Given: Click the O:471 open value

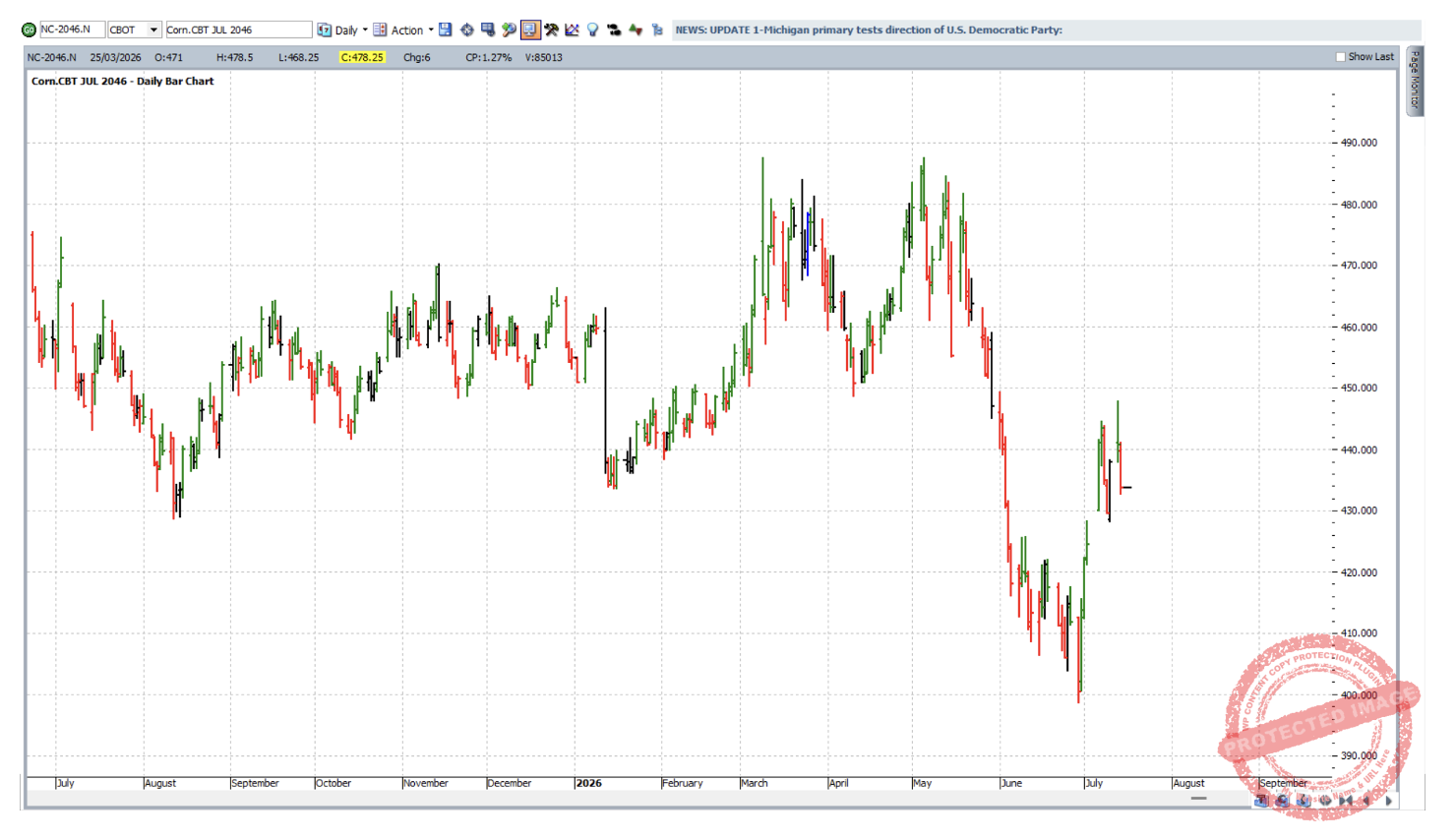Looking at the screenshot, I should (168, 57).
